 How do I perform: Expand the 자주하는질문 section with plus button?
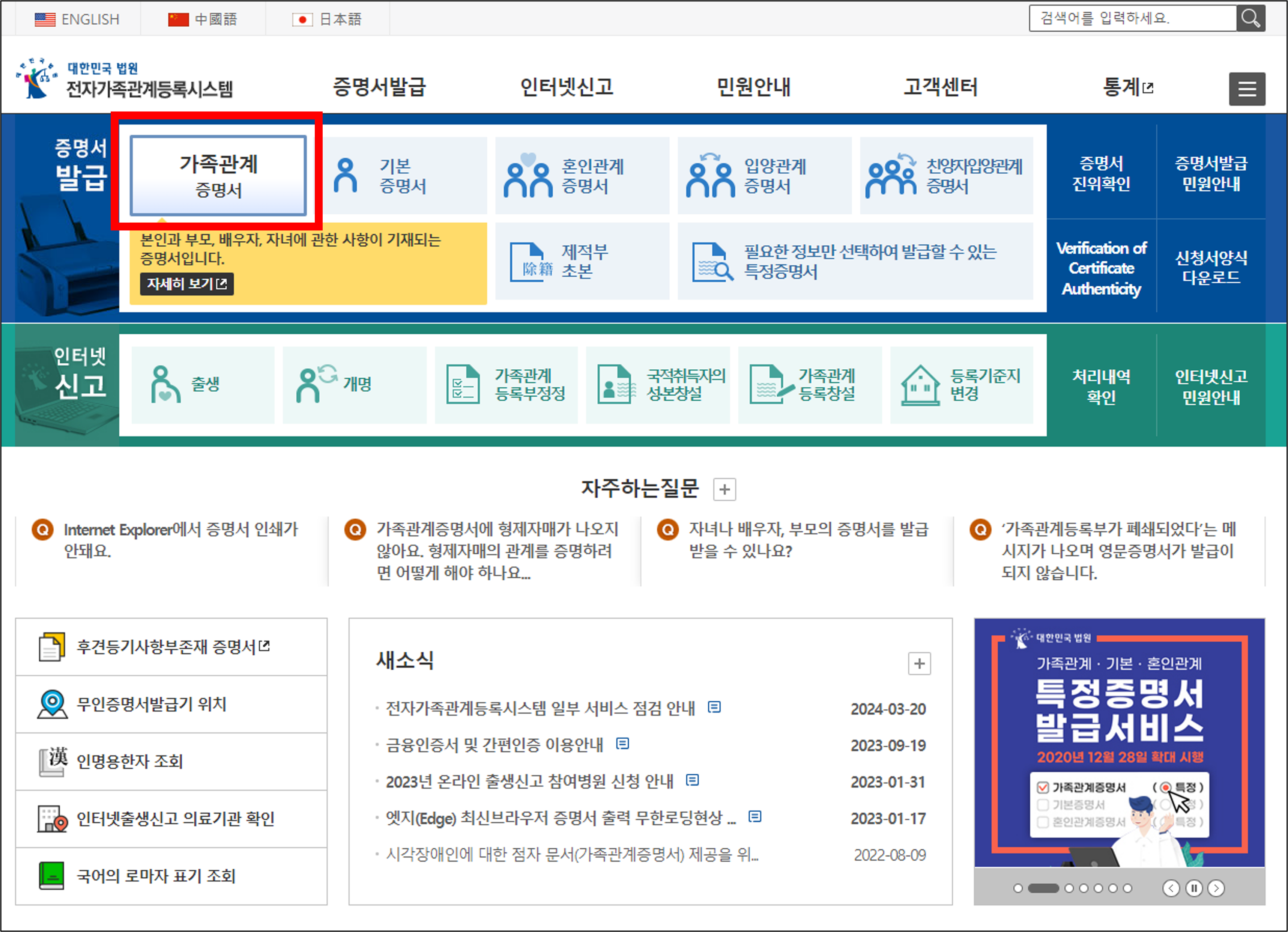click(724, 489)
